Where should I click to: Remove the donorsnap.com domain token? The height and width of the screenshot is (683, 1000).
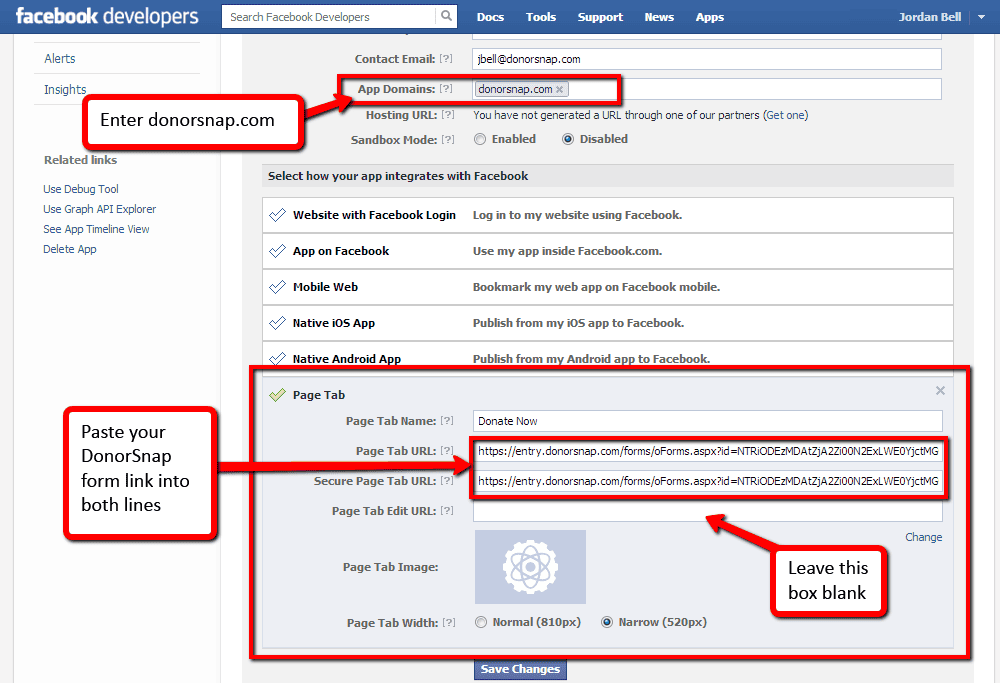click(559, 89)
